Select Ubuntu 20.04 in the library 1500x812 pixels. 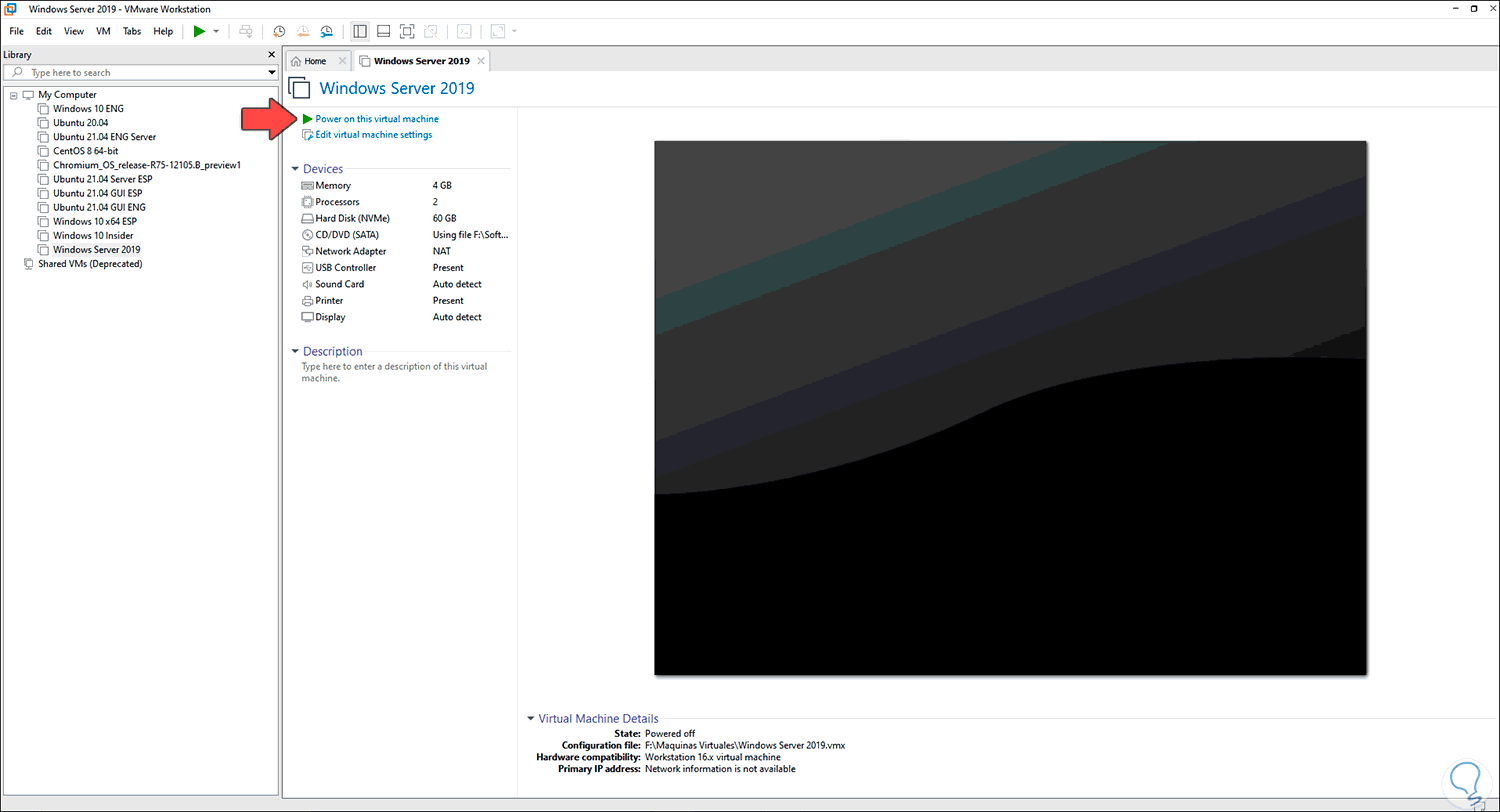[x=81, y=123]
